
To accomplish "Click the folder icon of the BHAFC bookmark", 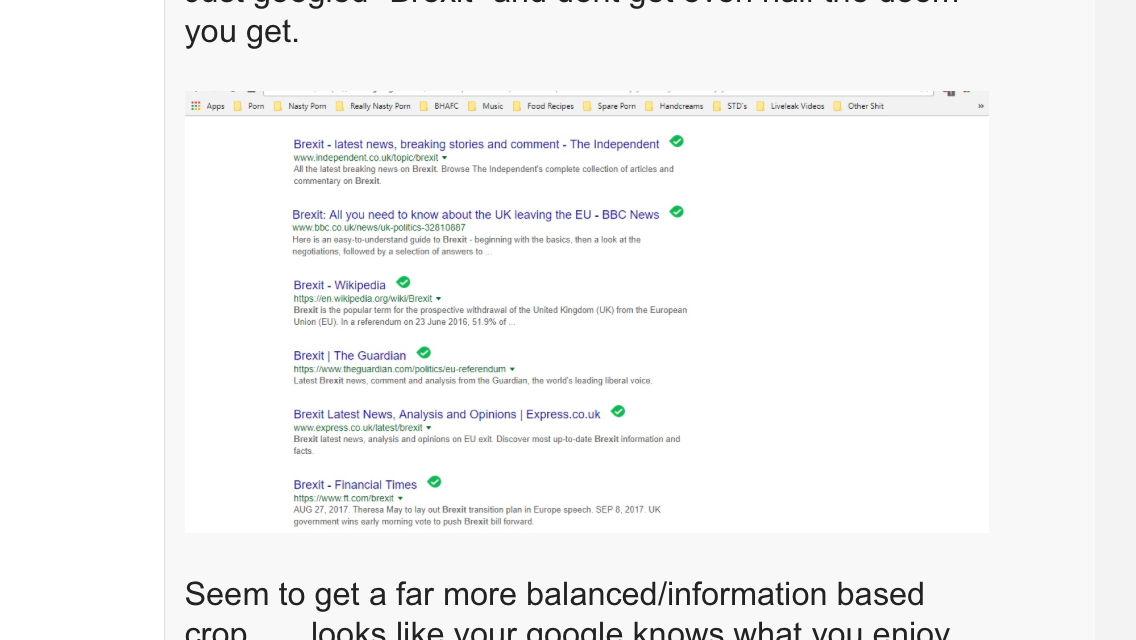I will [x=424, y=107].
